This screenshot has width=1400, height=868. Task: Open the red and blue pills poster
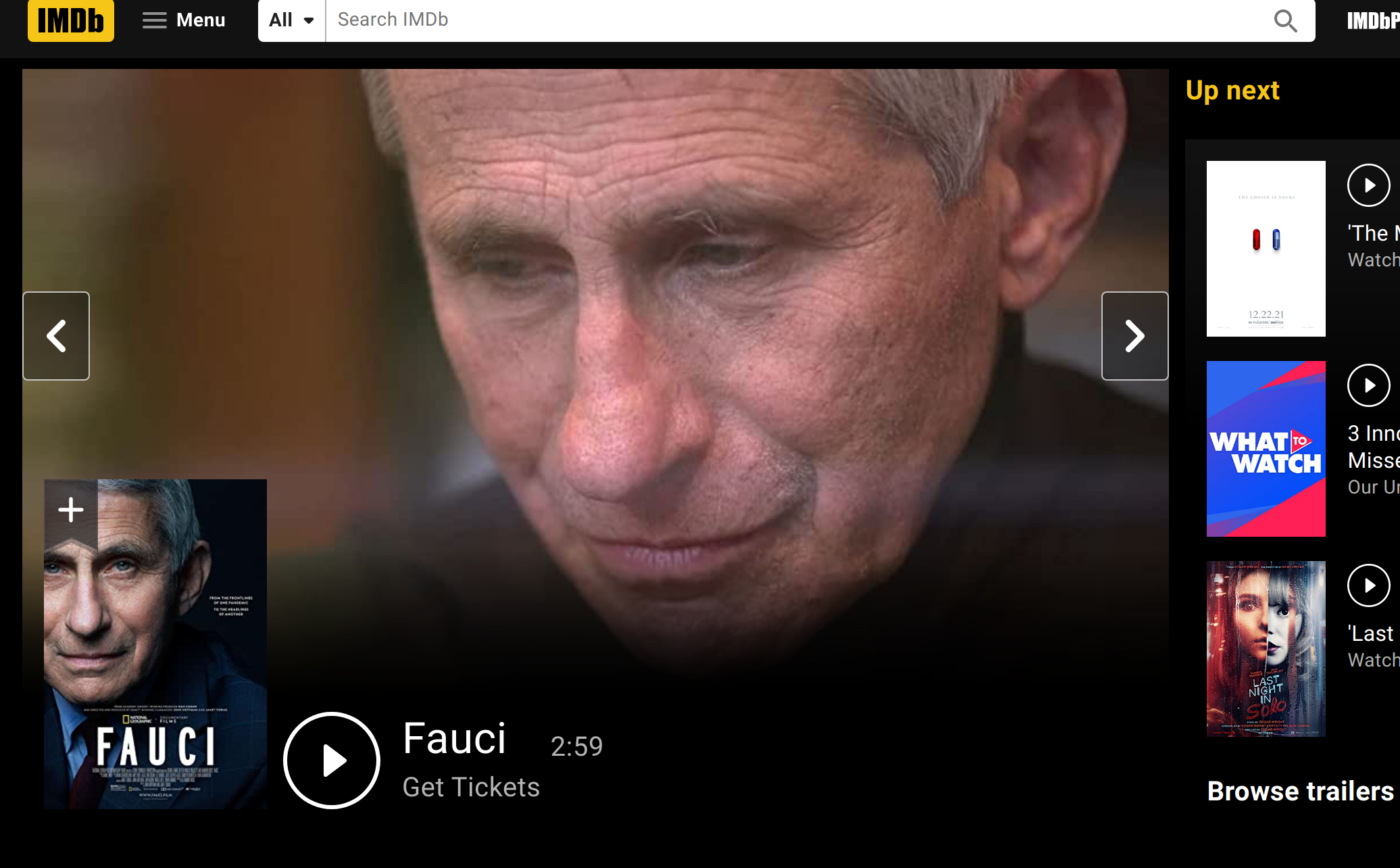click(x=1266, y=249)
